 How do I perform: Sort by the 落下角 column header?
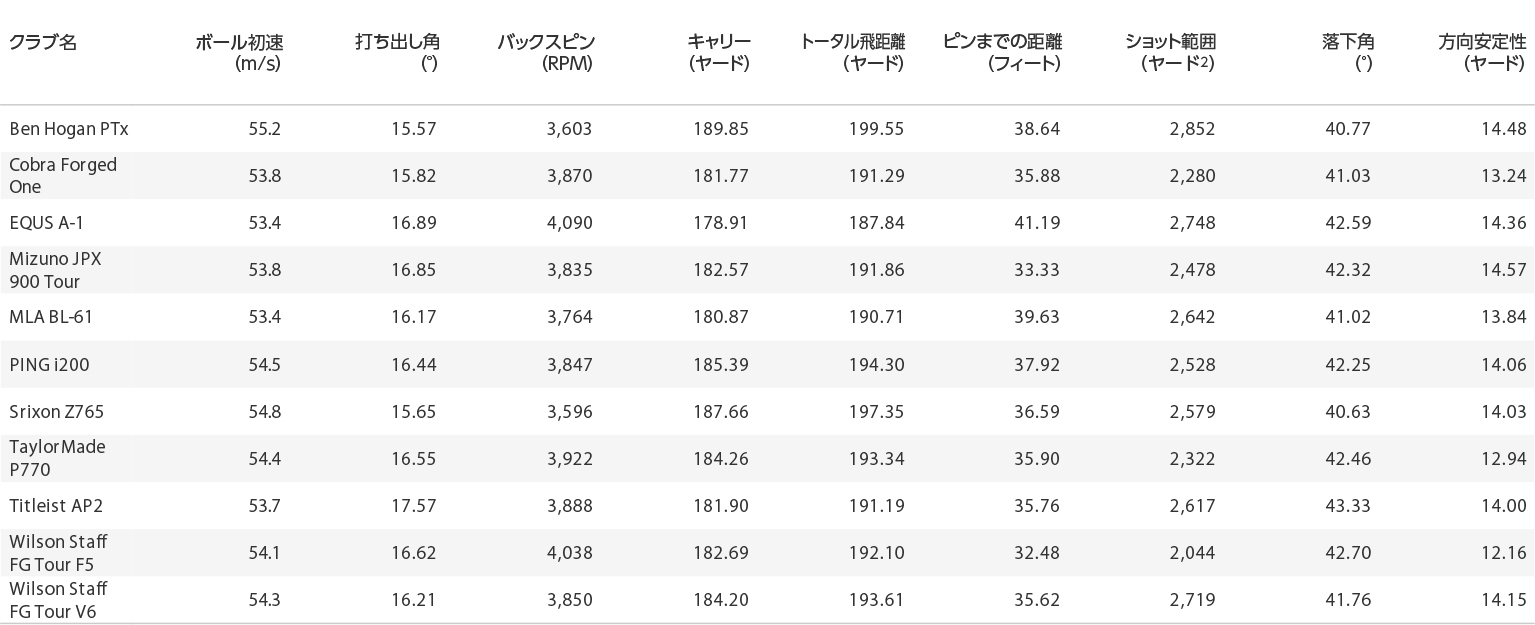click(x=1347, y=53)
